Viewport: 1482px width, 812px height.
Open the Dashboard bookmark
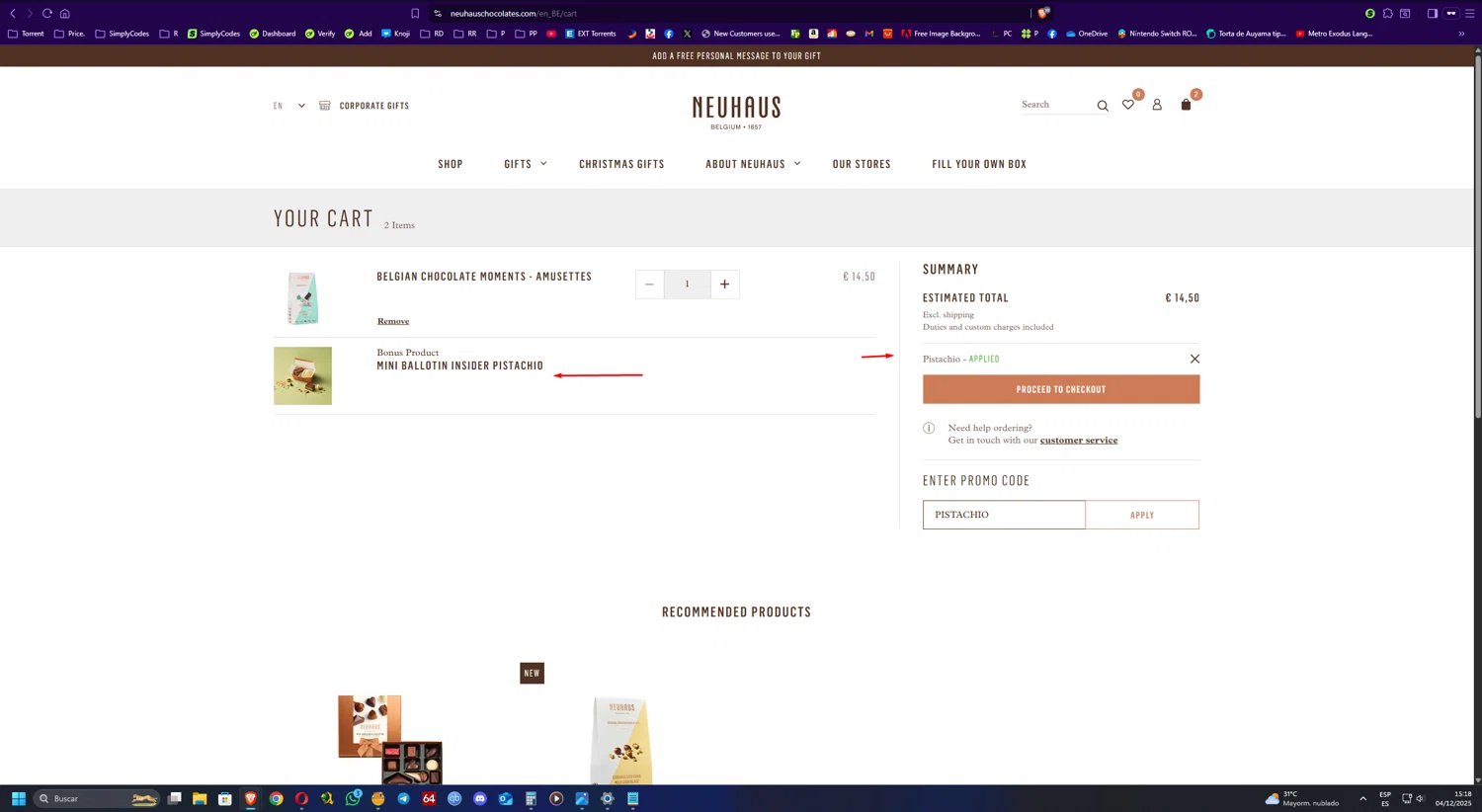273,34
